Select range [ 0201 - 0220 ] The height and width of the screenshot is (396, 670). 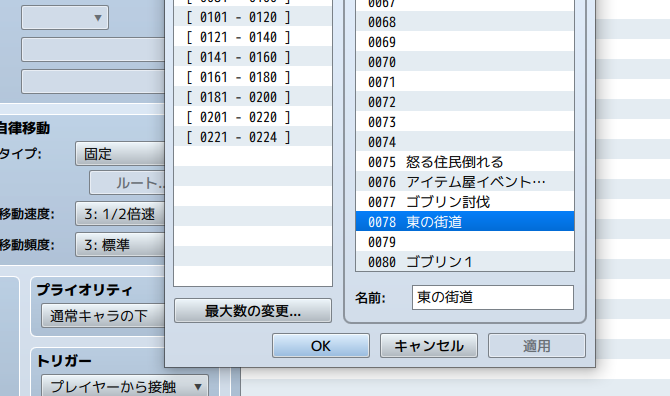coord(253,117)
